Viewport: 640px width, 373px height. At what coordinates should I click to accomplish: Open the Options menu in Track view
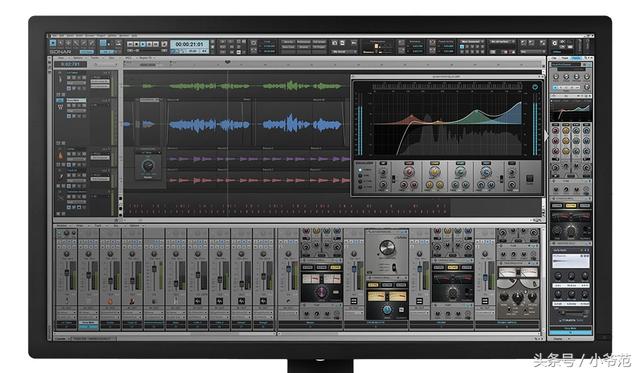pyautogui.click(x=78, y=58)
